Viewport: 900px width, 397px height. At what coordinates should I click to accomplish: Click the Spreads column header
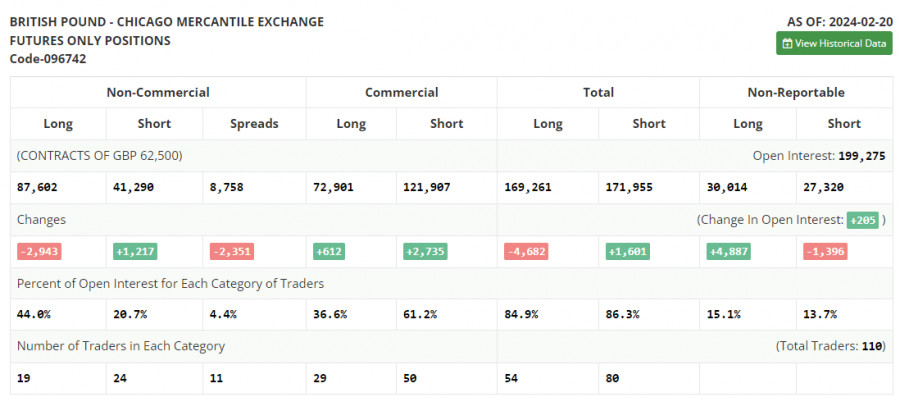pyautogui.click(x=254, y=123)
